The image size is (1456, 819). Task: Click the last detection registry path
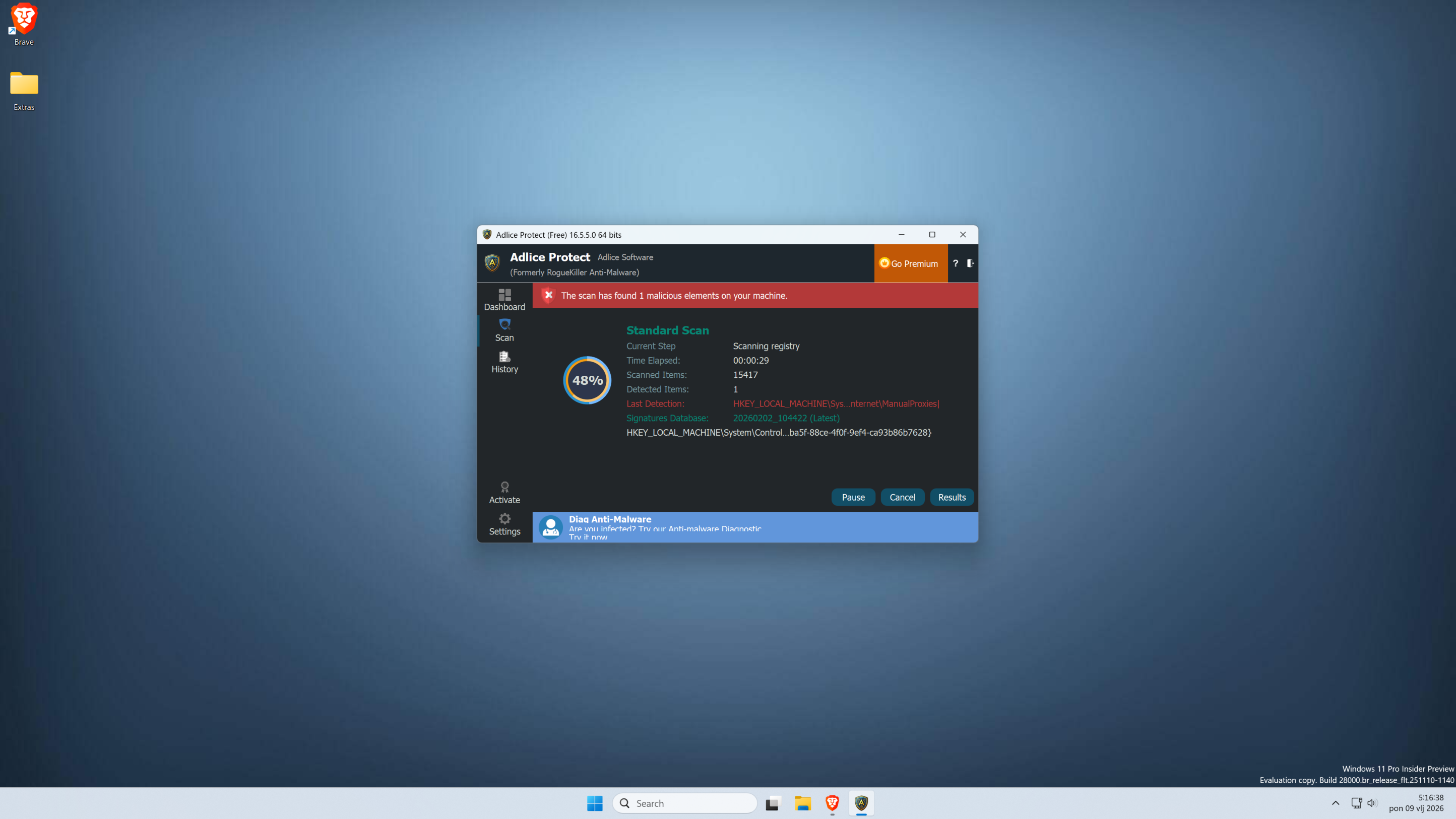pyautogui.click(x=836, y=403)
